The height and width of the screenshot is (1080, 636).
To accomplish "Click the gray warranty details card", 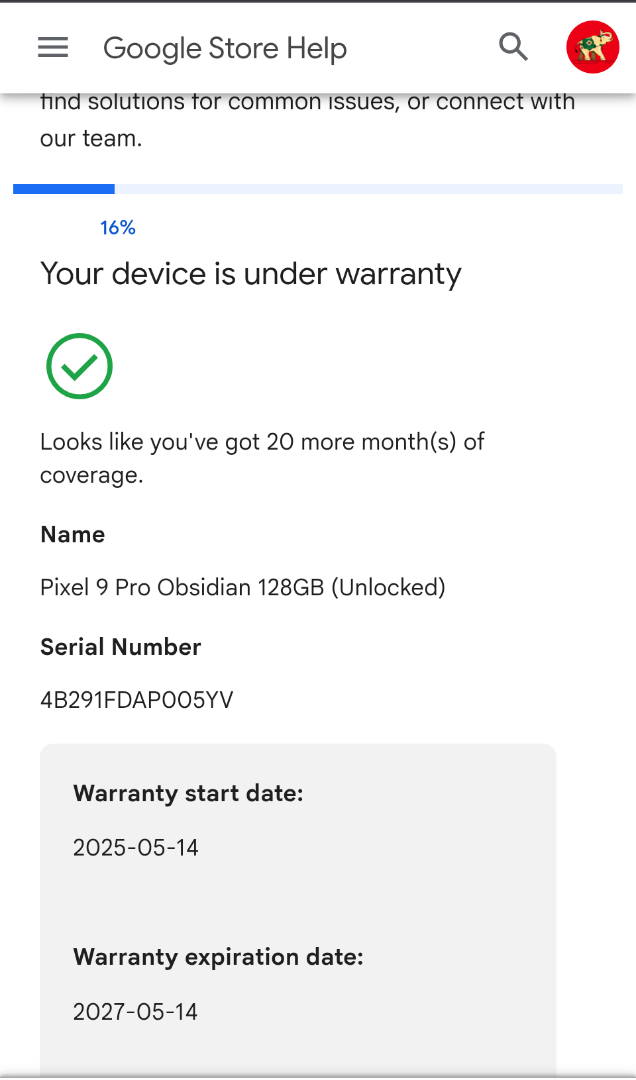I will click(x=298, y=909).
